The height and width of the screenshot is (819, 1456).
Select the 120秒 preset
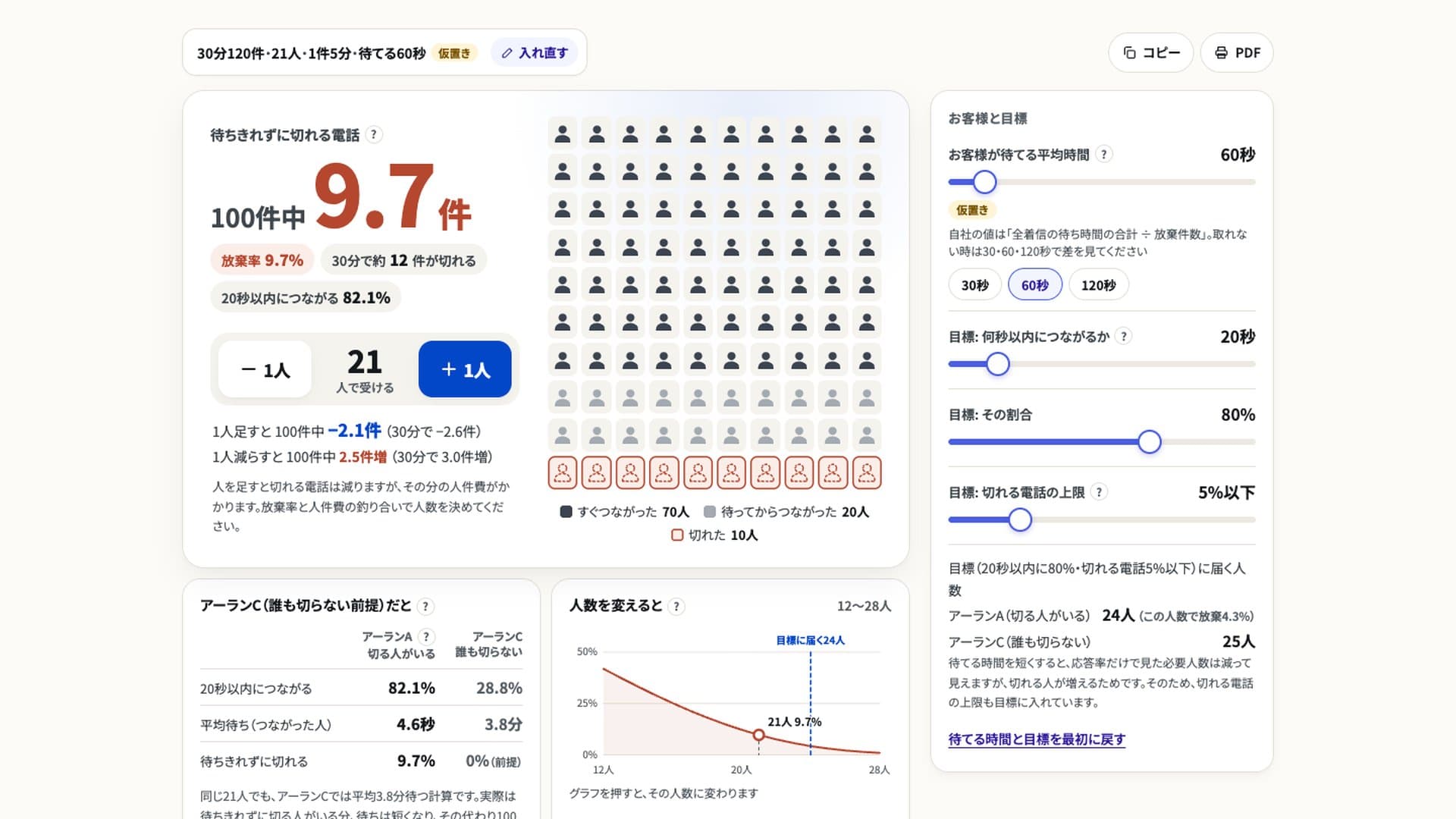(1099, 285)
